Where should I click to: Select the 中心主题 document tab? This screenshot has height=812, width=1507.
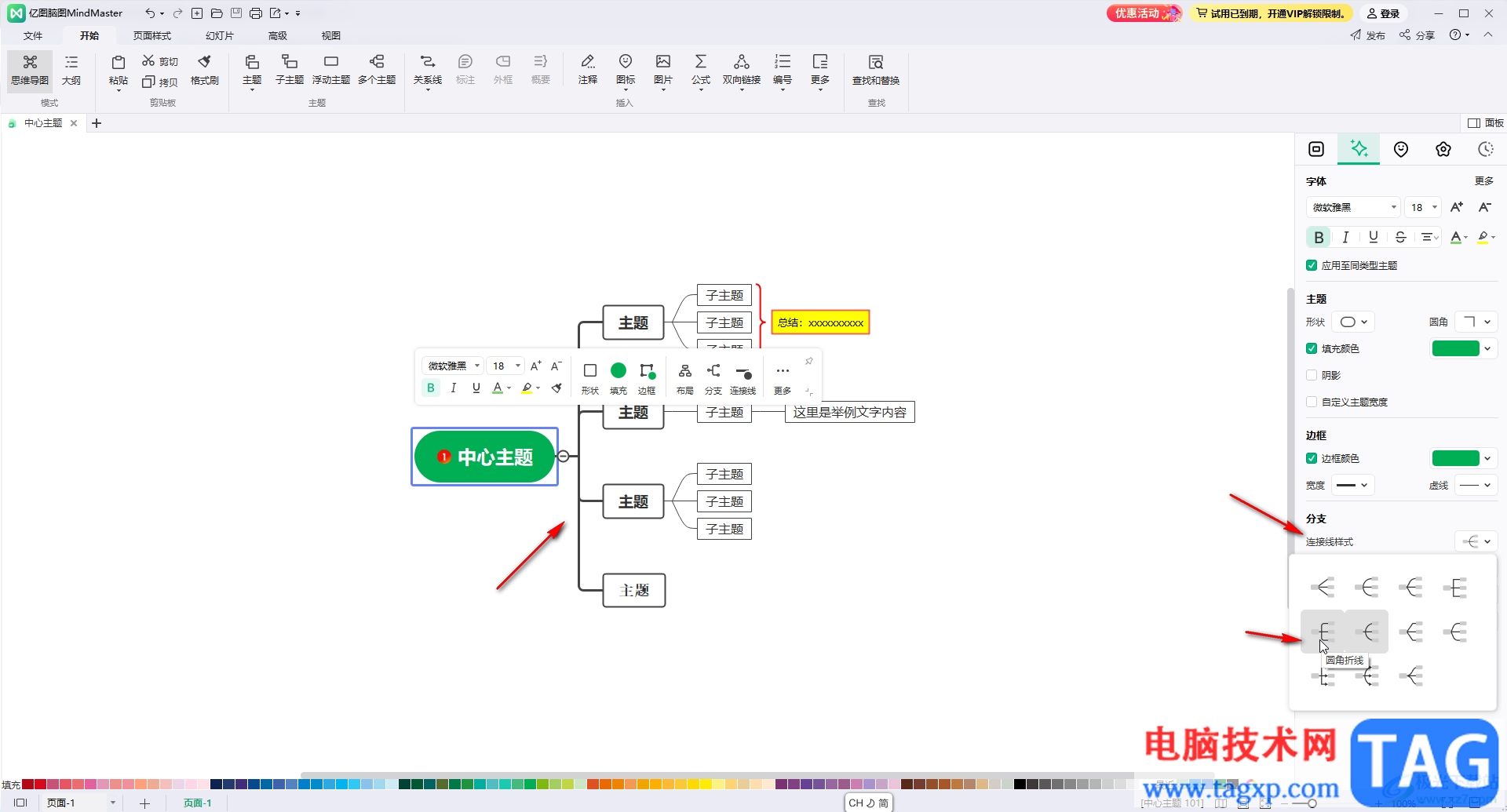43,123
